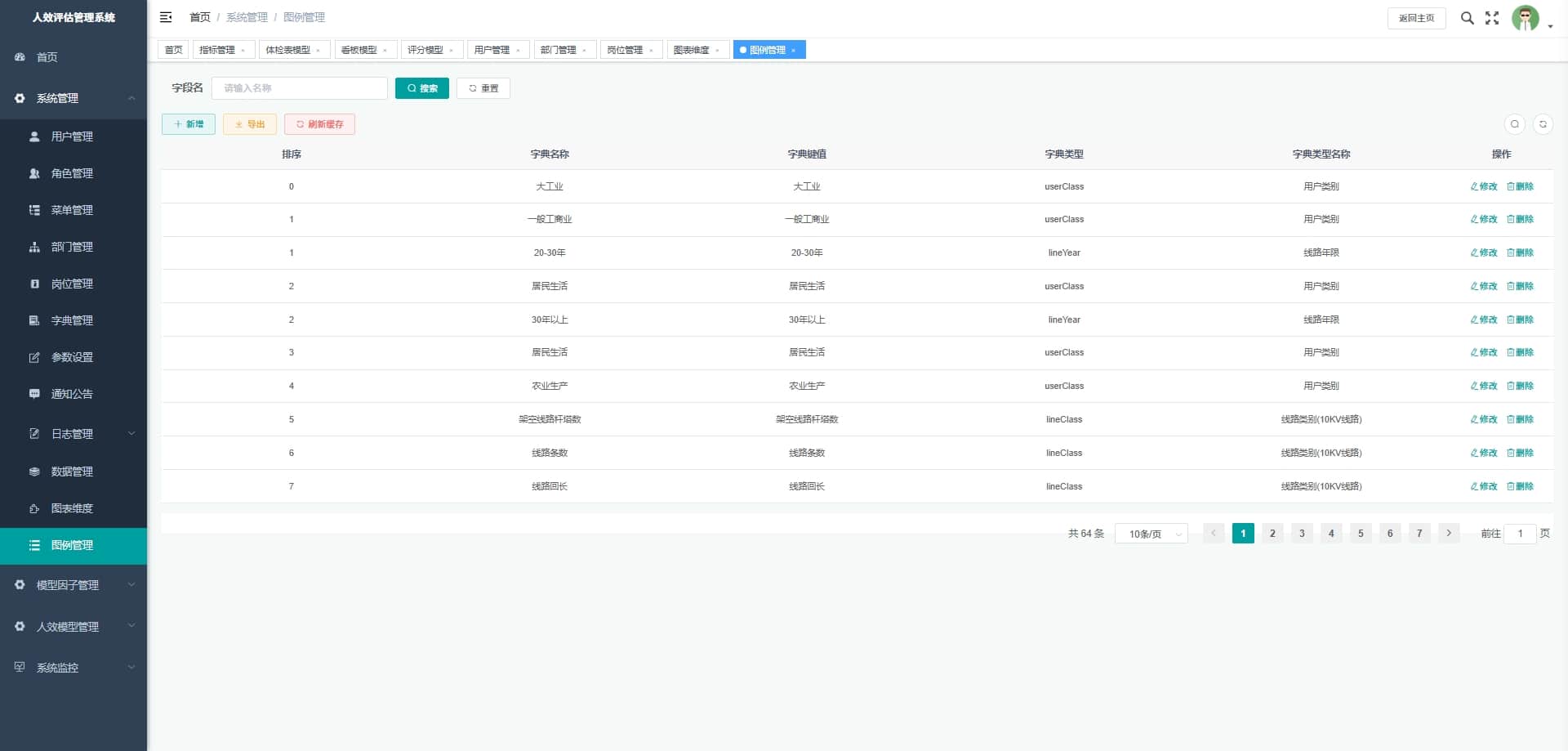Toggle search bar visibility with the round magnifier icon
Image resolution: width=1568 pixels, height=751 pixels.
(x=1515, y=124)
